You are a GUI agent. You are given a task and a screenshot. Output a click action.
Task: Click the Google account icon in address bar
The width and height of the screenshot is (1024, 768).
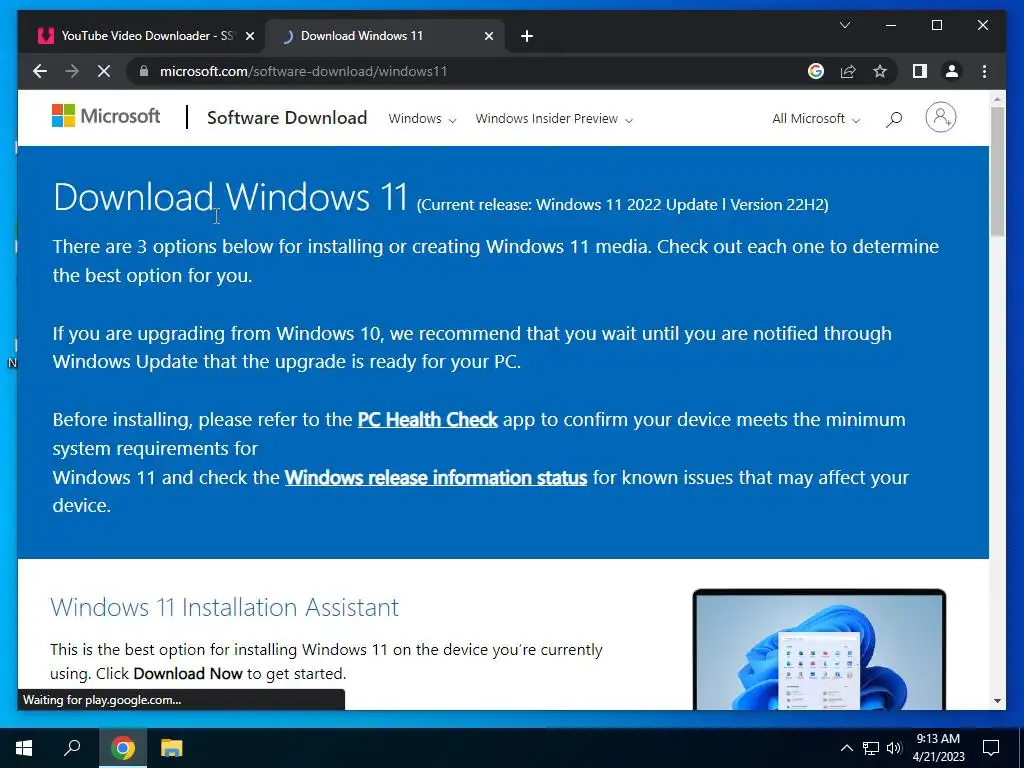point(816,71)
